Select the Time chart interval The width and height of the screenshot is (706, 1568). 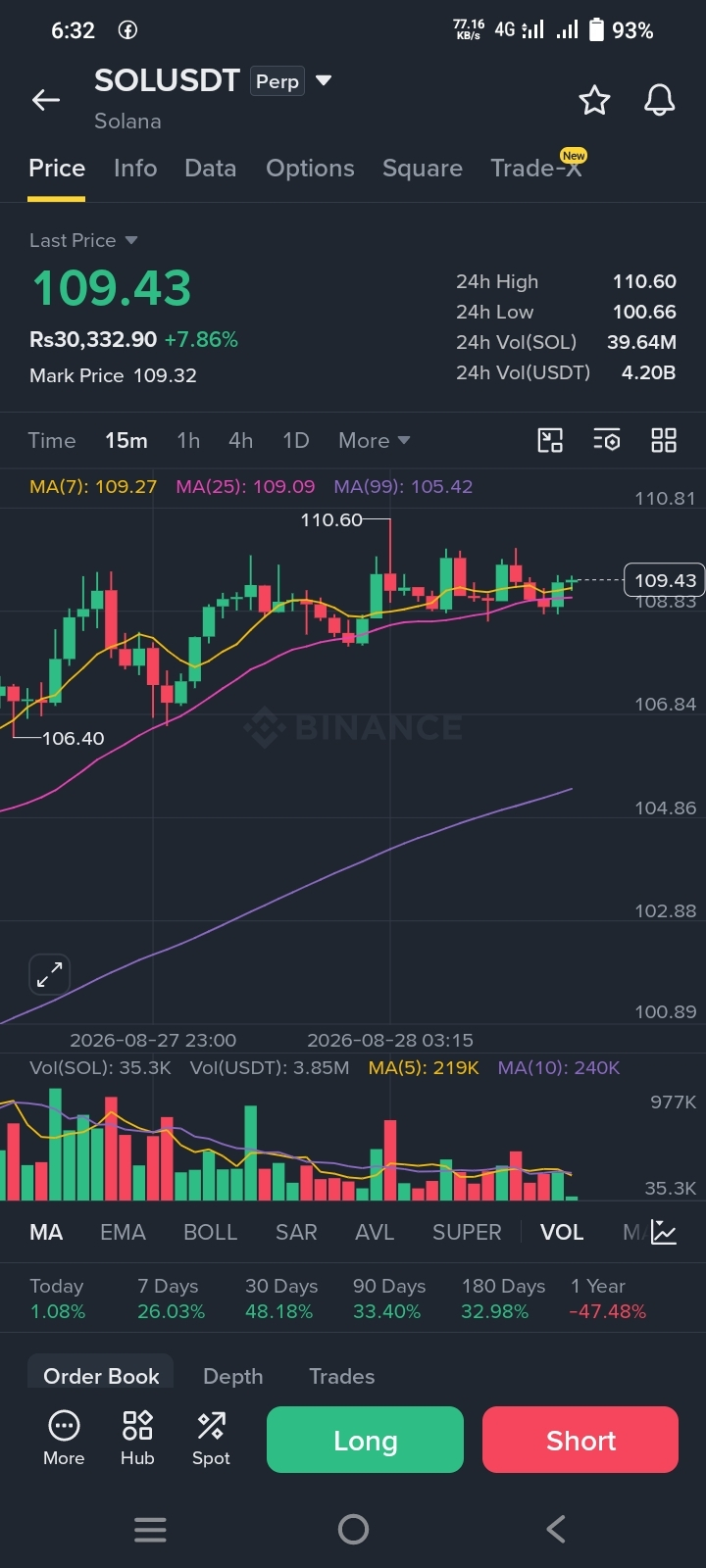click(x=52, y=441)
